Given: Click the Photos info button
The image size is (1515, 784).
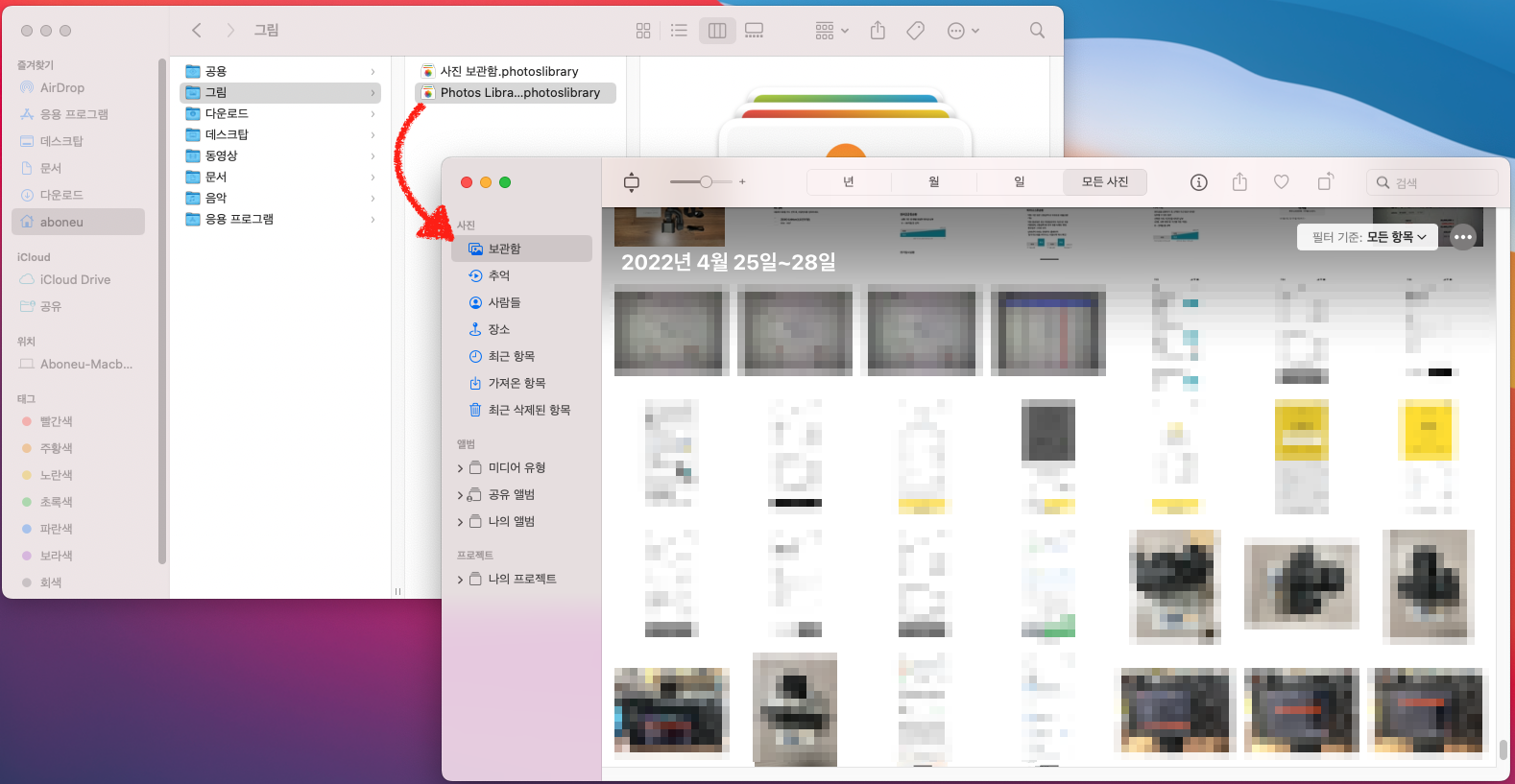Looking at the screenshot, I should coord(1199,182).
